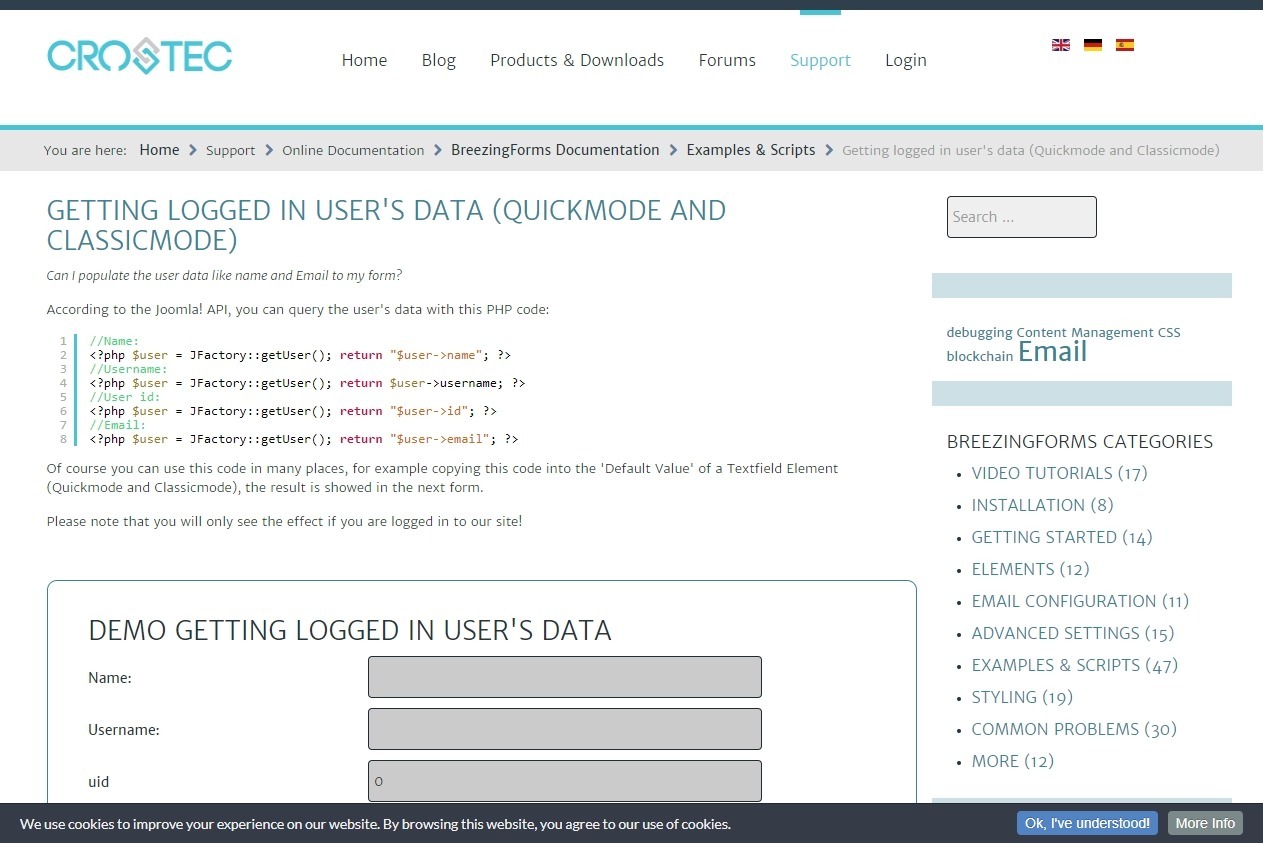
Task: Go to the Forums page
Action: click(x=727, y=60)
